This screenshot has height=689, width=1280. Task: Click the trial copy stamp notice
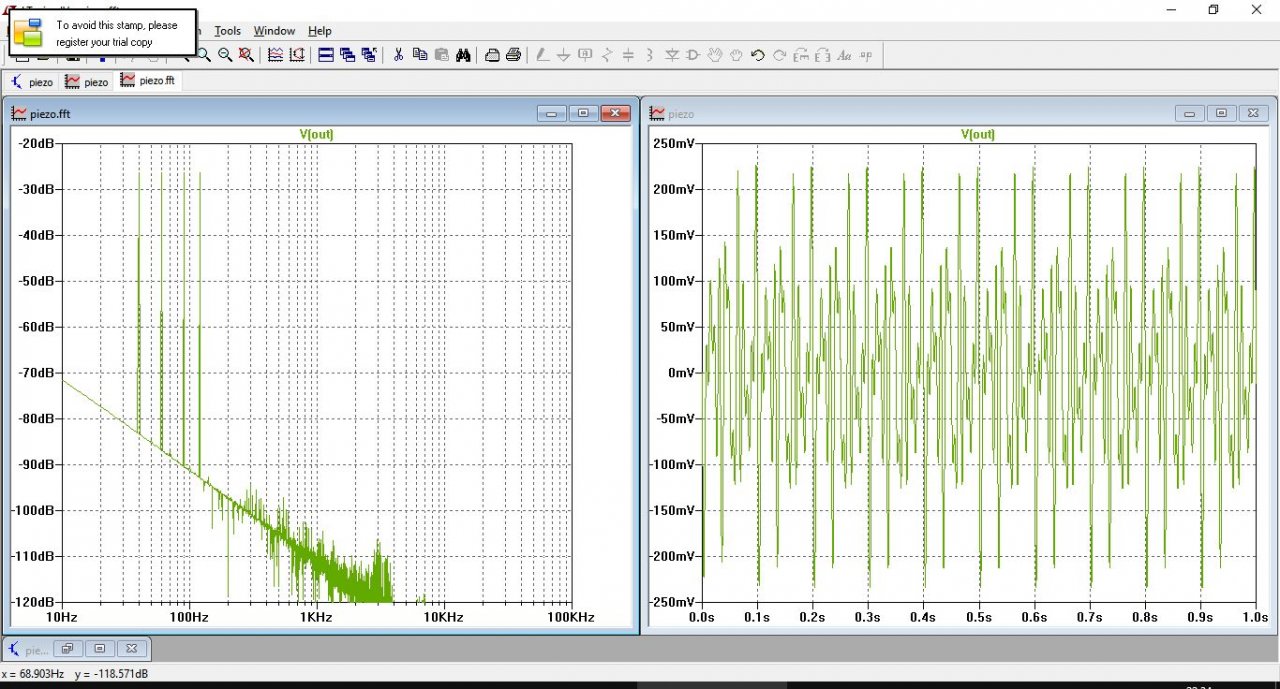point(102,33)
